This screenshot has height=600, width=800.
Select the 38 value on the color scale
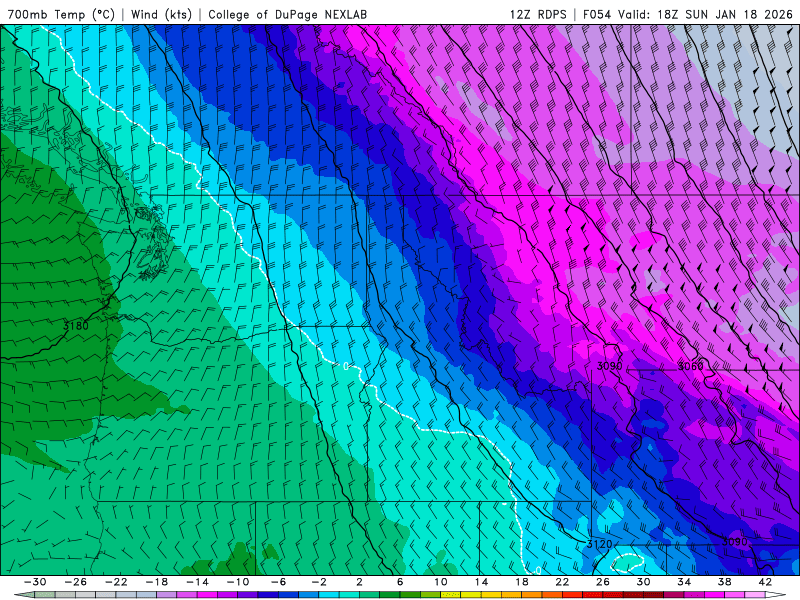[724, 582]
